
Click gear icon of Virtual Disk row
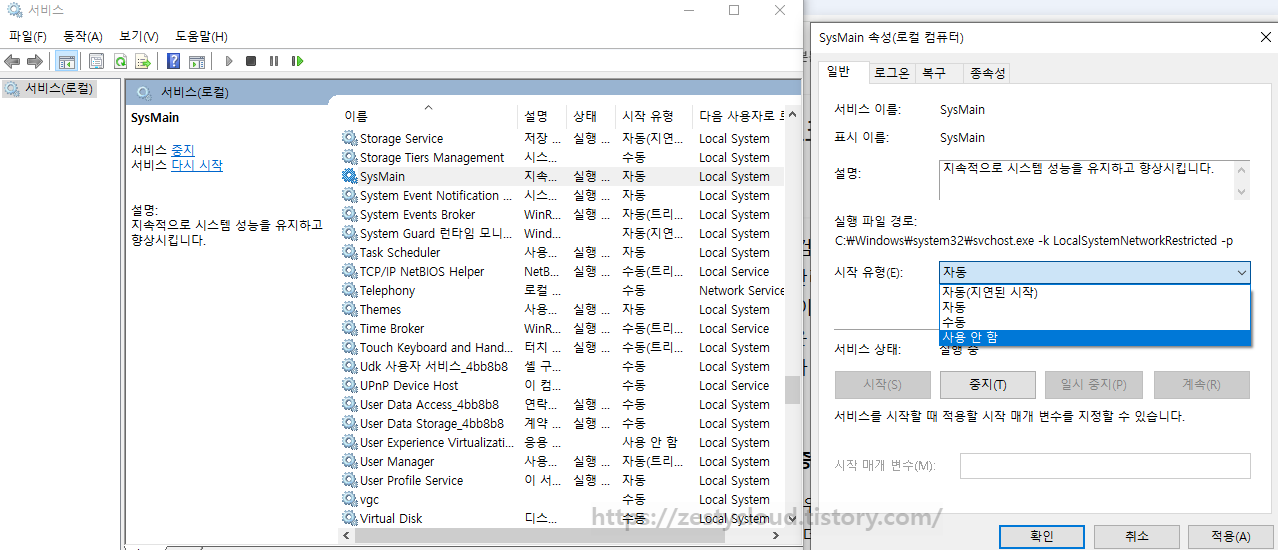point(349,518)
